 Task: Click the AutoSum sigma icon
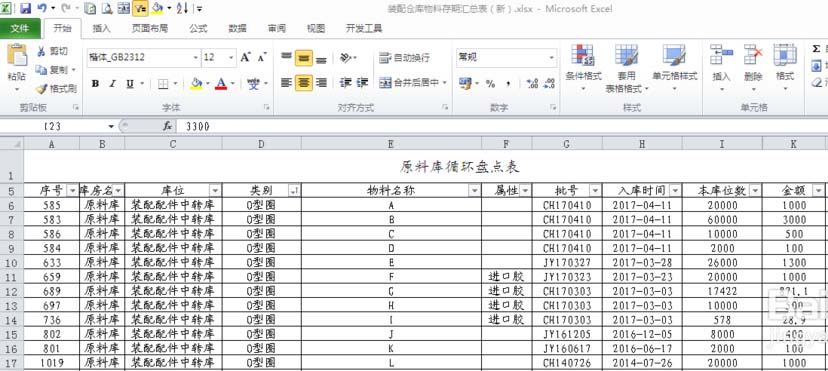point(816,49)
